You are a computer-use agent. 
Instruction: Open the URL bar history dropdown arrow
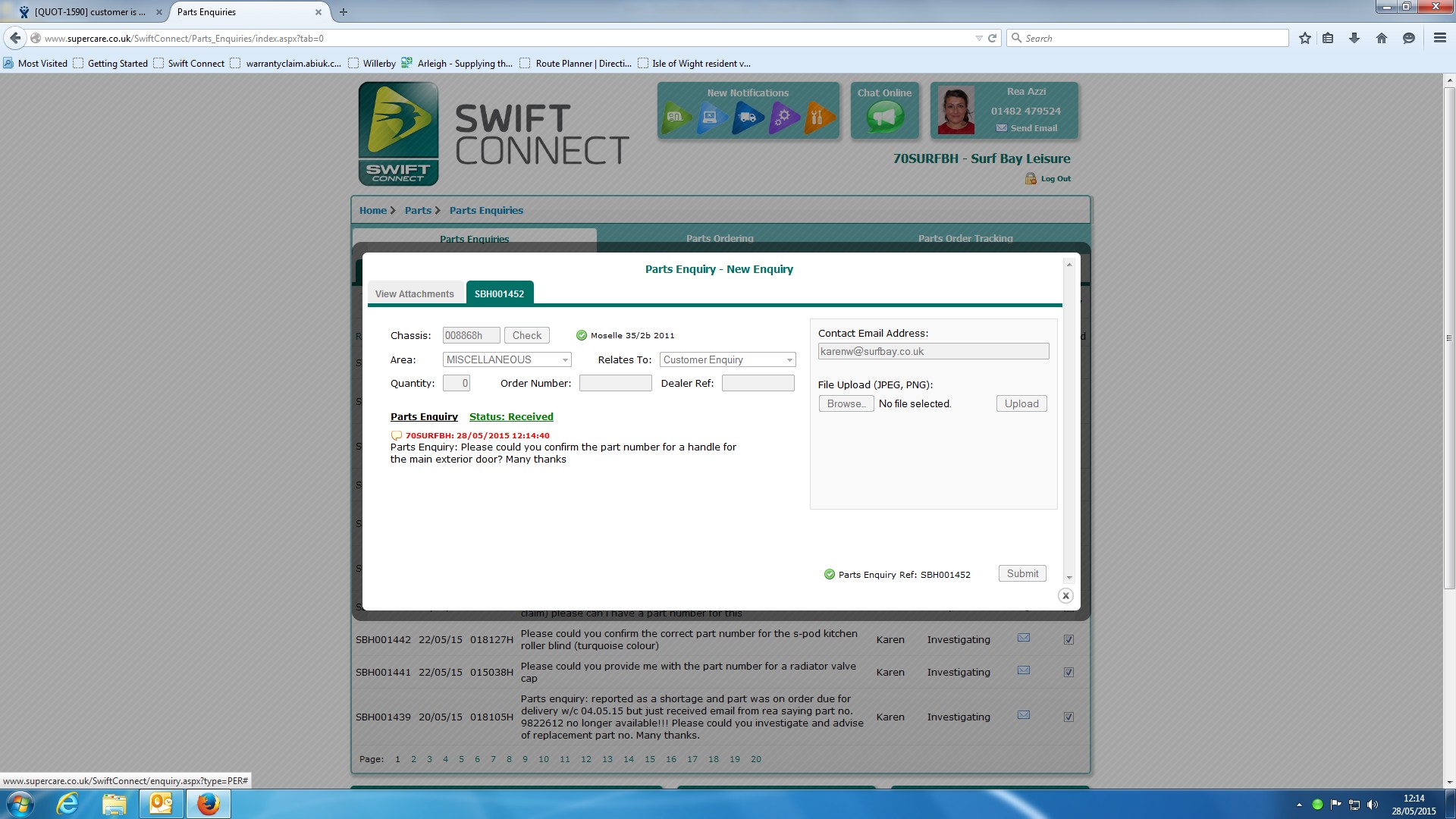978,38
